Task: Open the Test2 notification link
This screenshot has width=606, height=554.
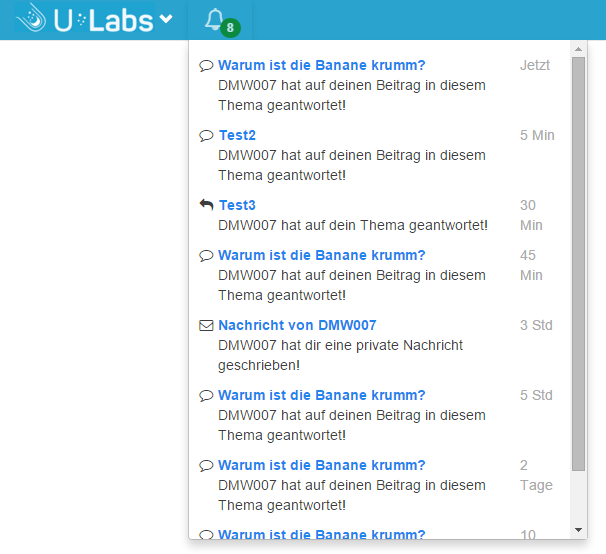Action: 237,135
